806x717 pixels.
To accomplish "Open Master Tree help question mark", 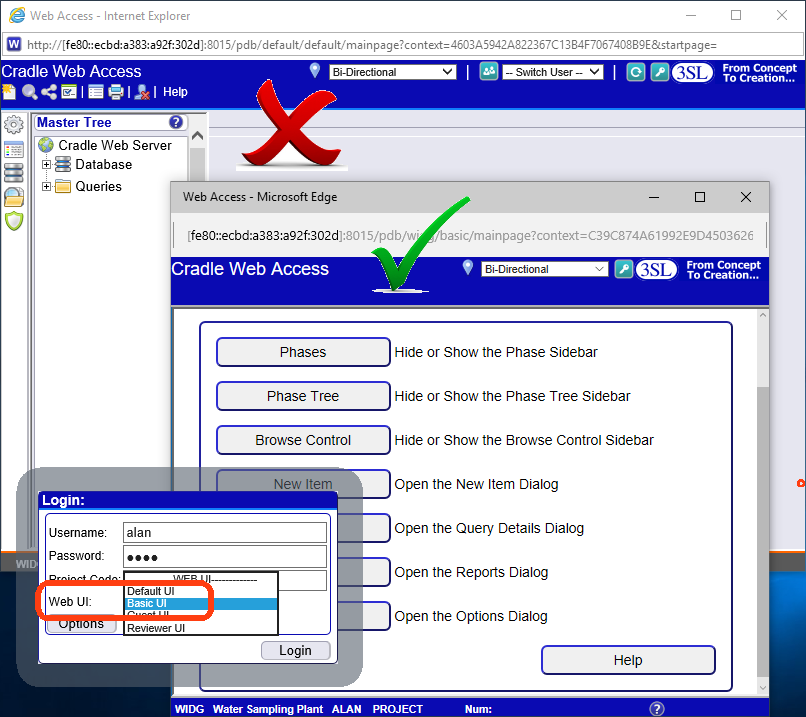I will pos(176,122).
